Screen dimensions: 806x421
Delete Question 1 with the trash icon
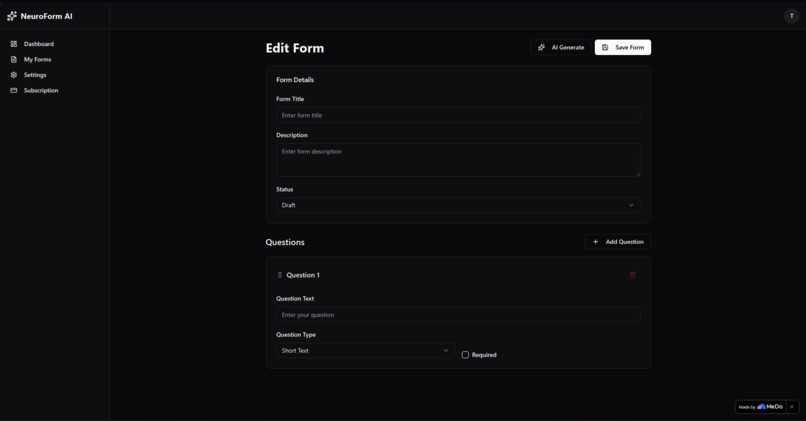(632, 275)
